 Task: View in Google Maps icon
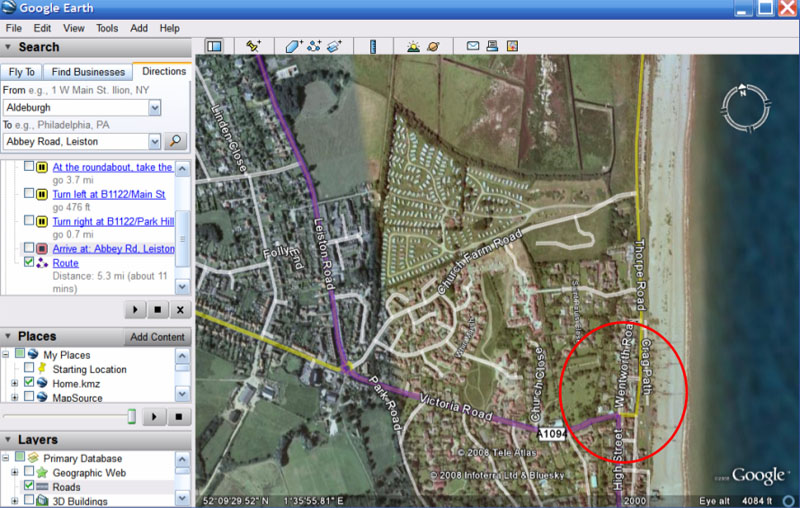(512, 46)
